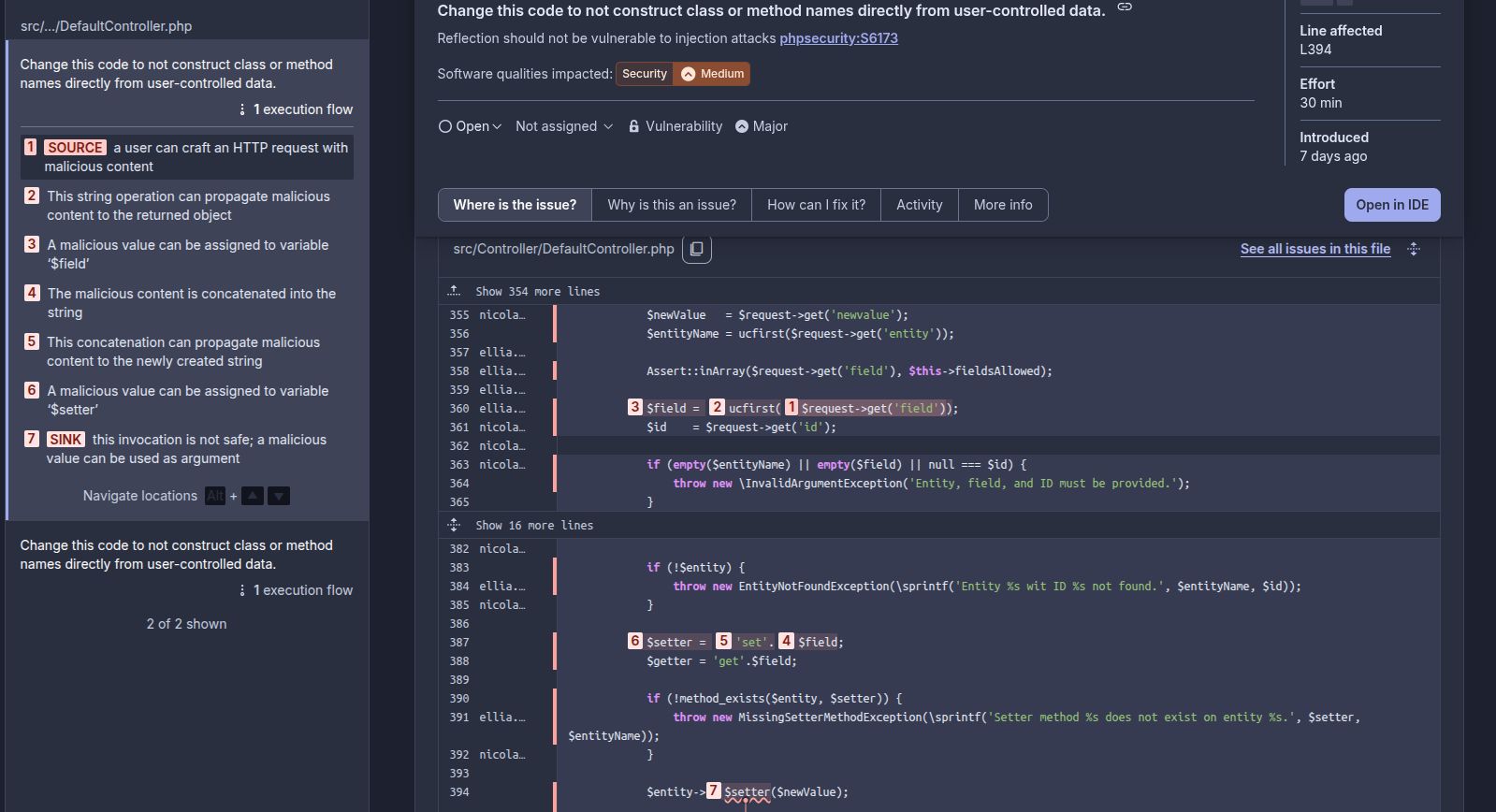Select step 2 about string operation propagation

coord(187,206)
